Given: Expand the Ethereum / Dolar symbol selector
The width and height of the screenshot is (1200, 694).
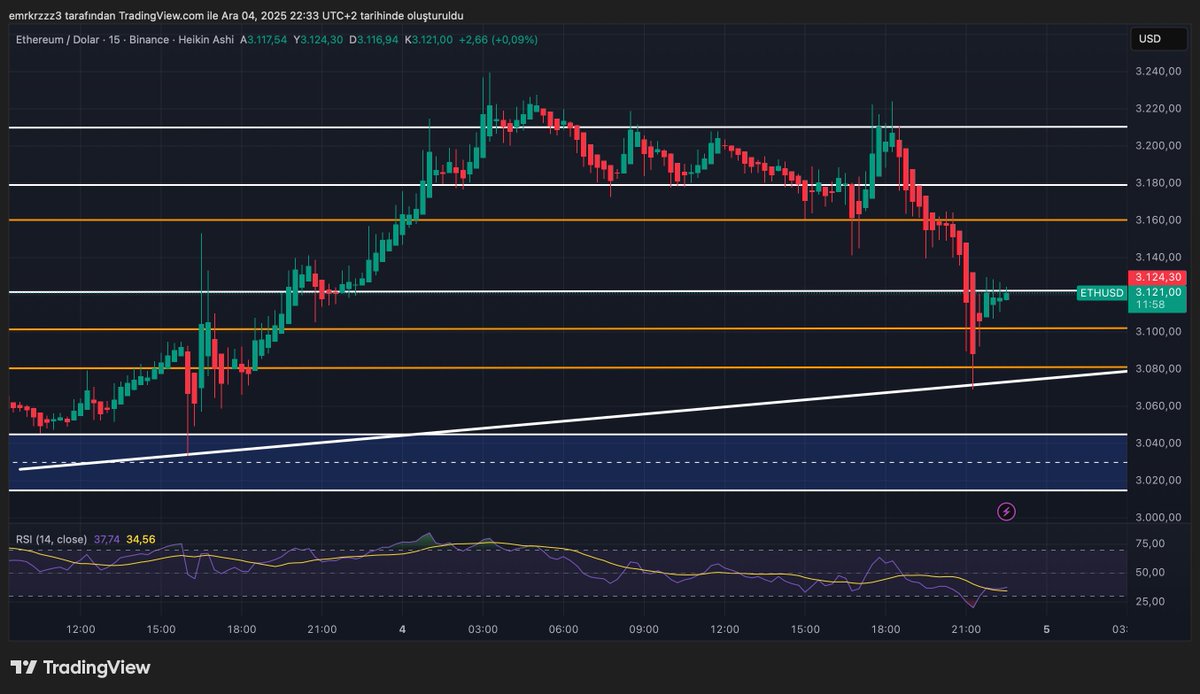Looking at the screenshot, I should (x=60, y=40).
